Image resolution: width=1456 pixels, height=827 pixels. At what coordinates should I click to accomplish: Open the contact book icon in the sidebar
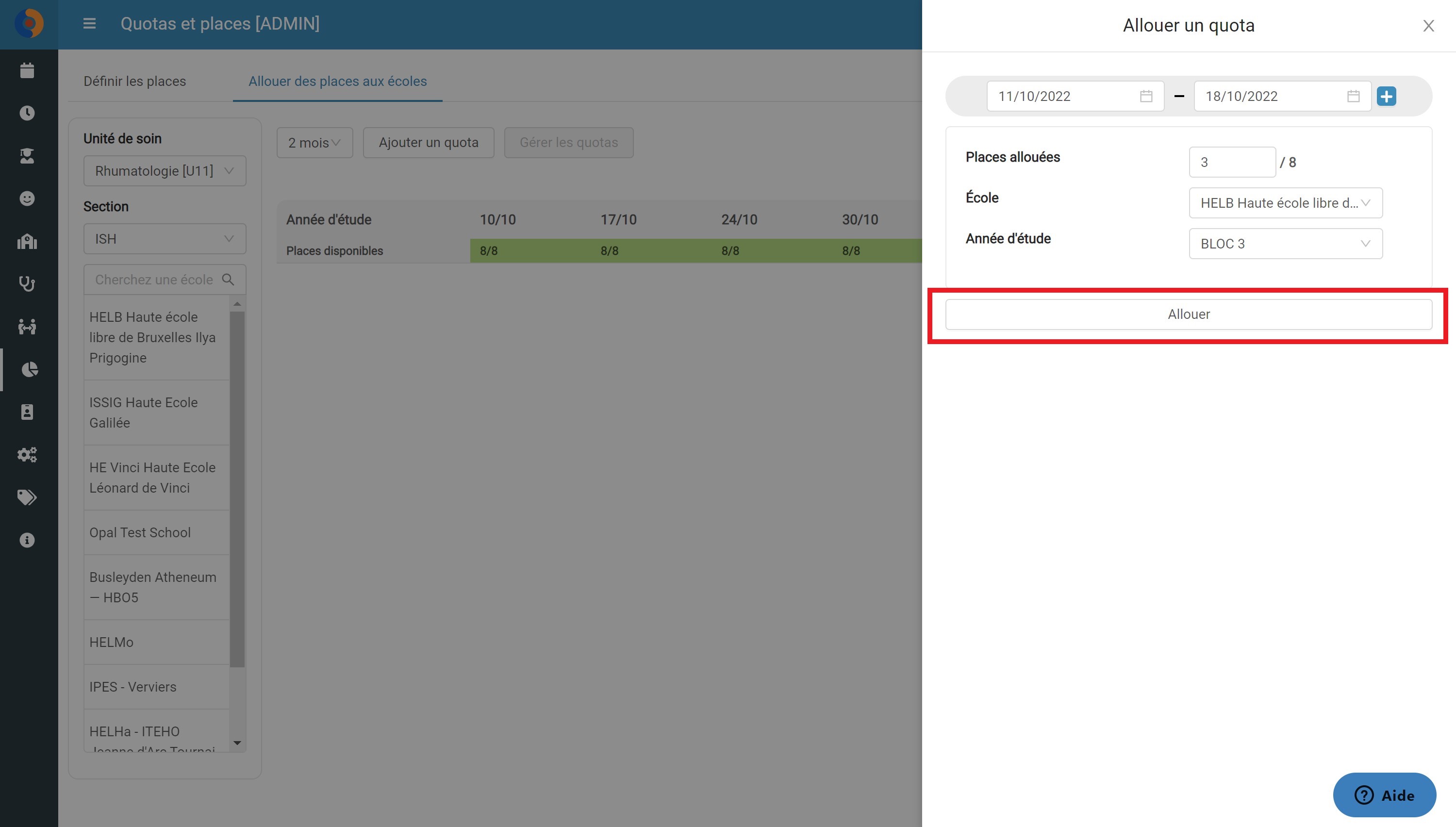pyautogui.click(x=27, y=412)
